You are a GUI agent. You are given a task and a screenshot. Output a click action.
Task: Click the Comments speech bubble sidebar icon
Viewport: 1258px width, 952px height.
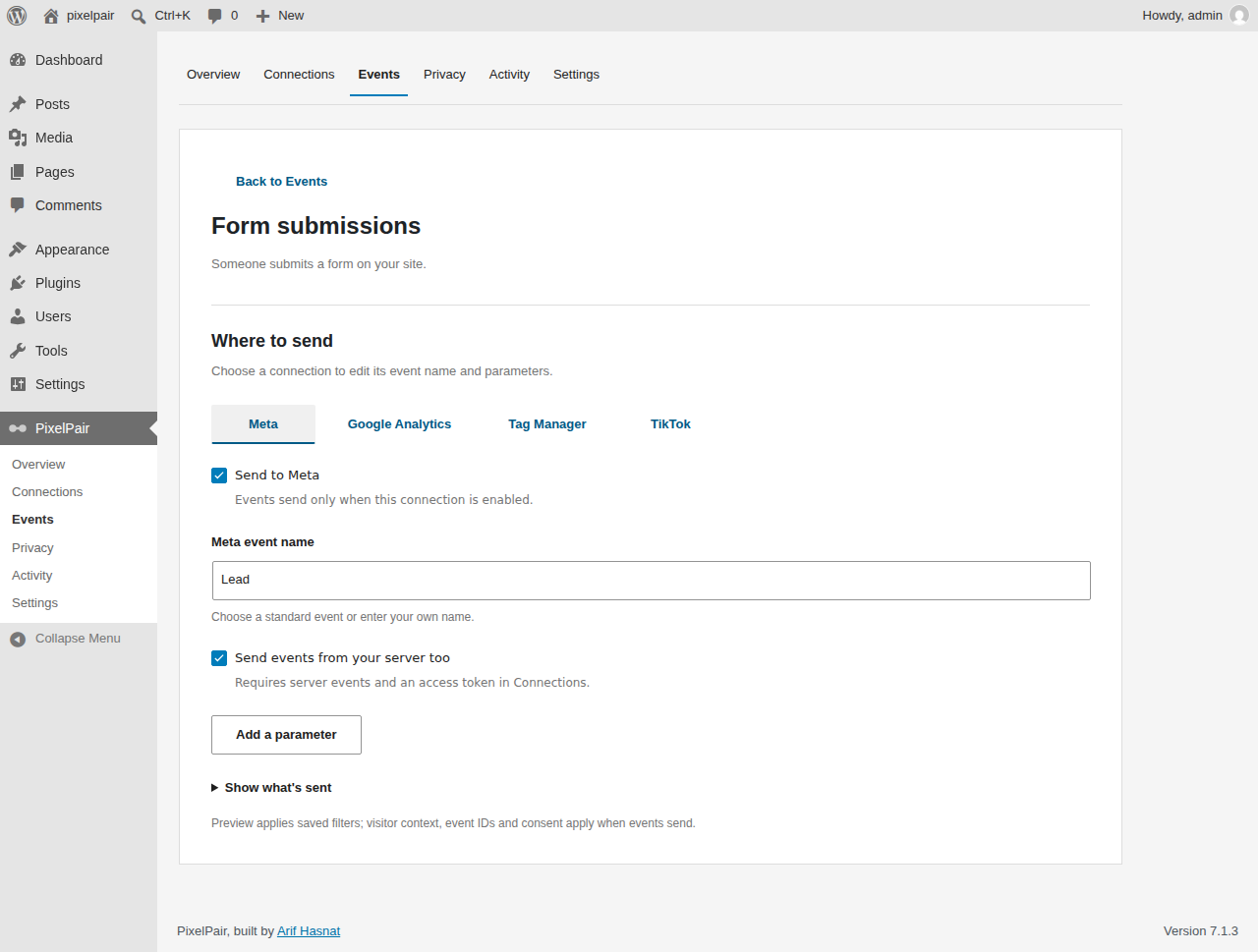coord(18,205)
